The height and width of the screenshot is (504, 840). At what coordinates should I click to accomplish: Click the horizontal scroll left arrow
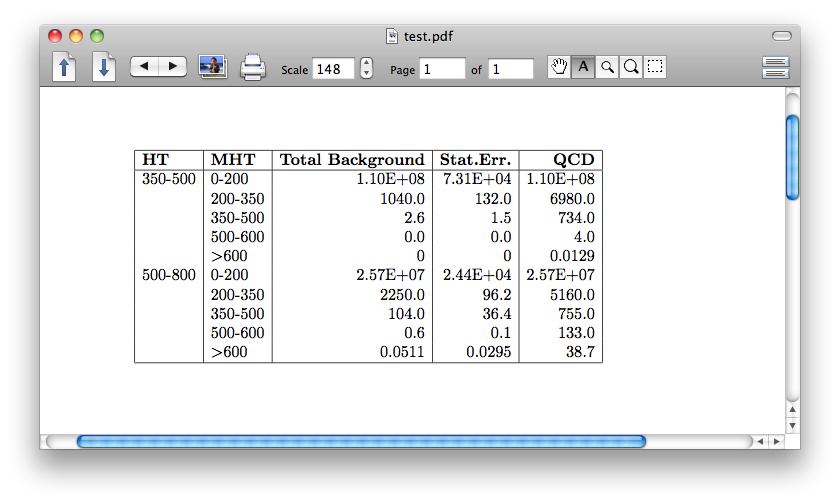coord(760,441)
